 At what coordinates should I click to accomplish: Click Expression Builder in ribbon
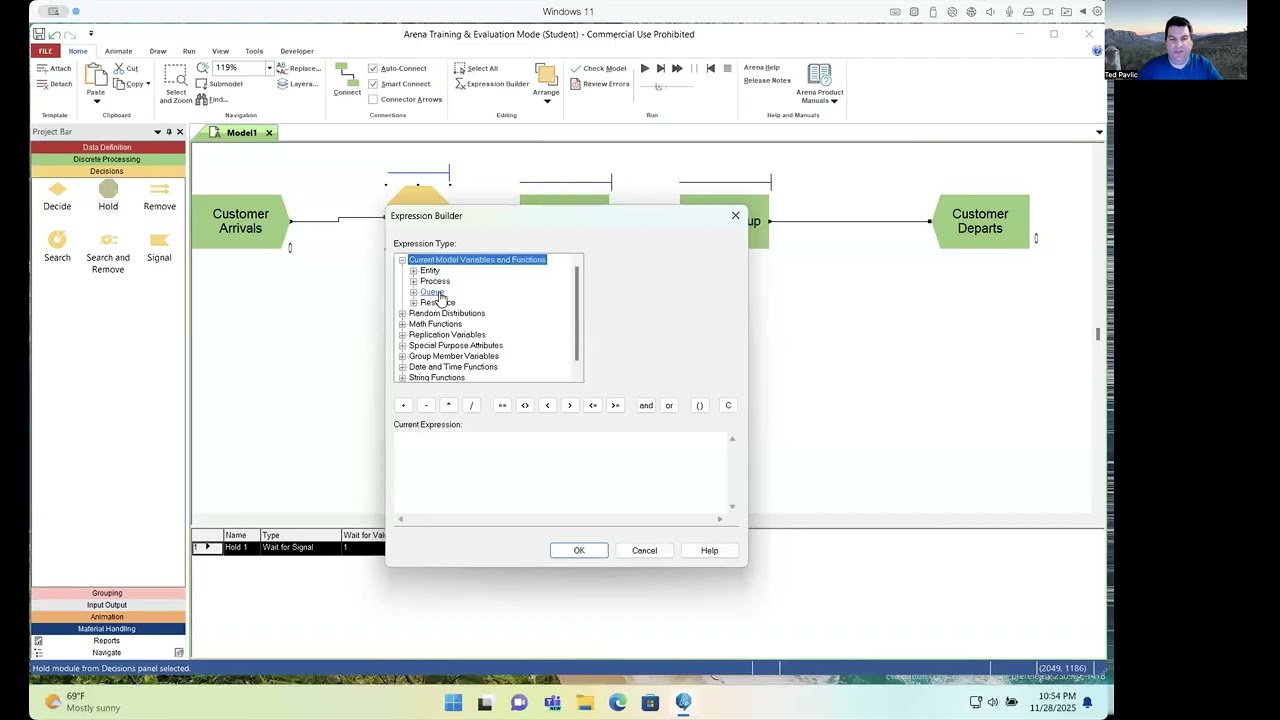pos(492,84)
